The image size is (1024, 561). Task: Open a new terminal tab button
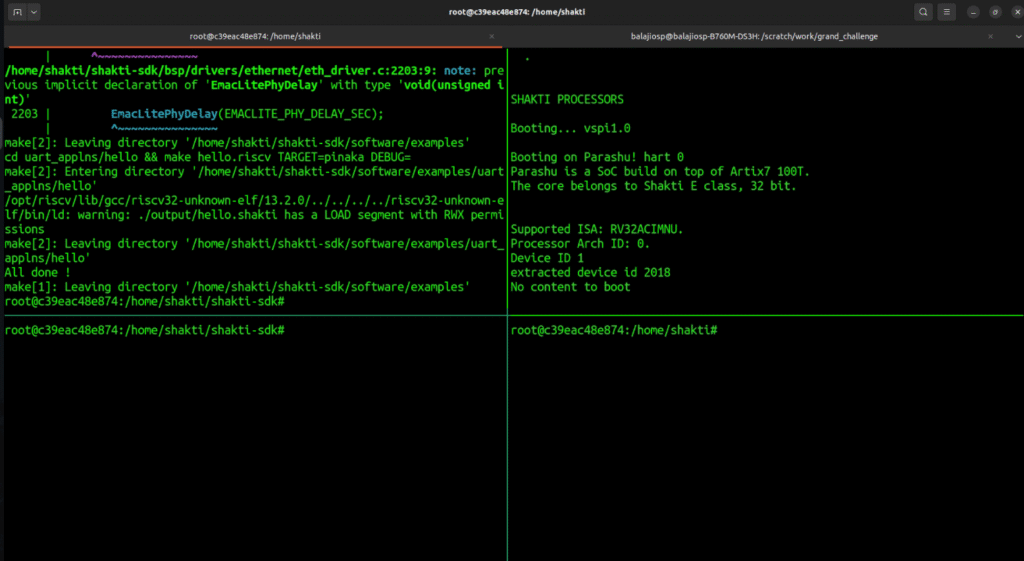pos(17,12)
